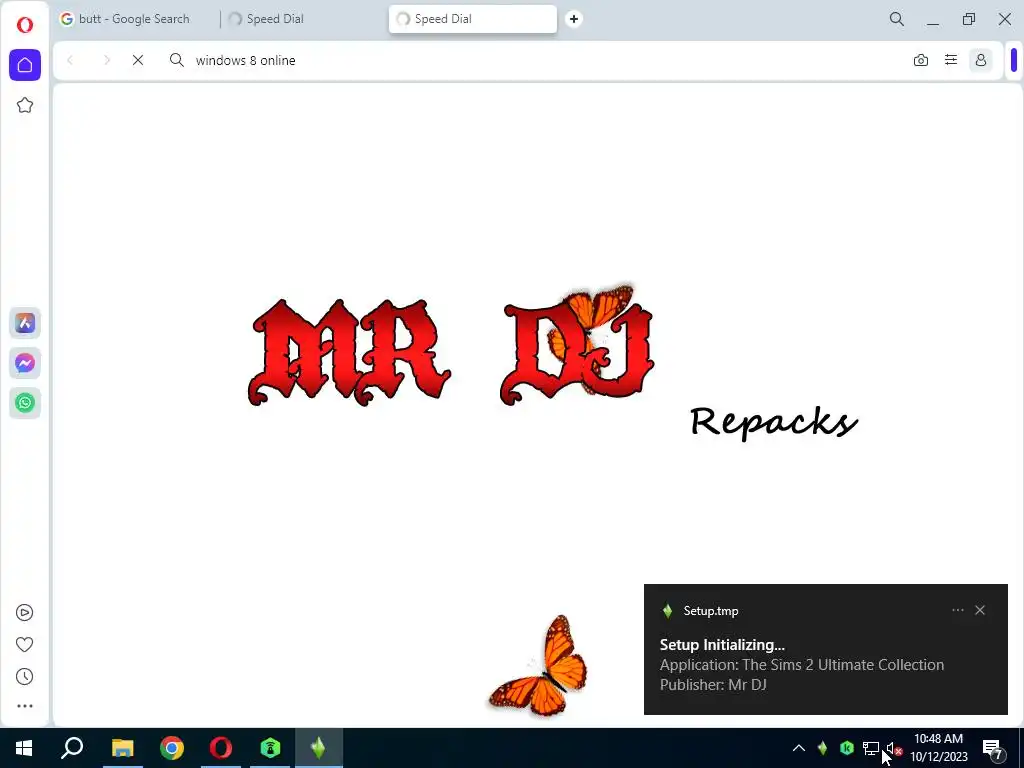
Task: Select the active Speed Dial tab
Action: [473, 19]
